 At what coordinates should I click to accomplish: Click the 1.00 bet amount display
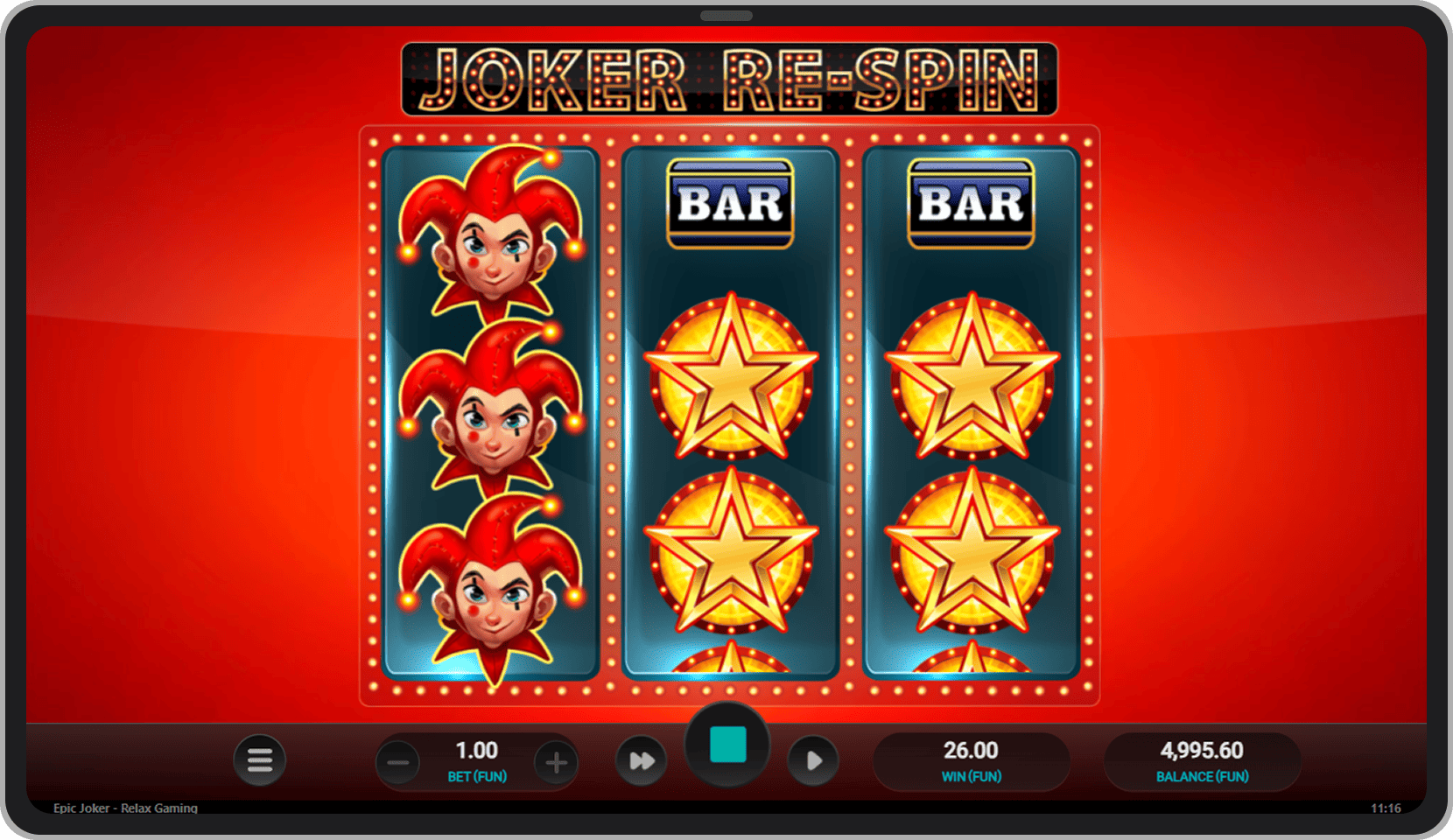477,751
